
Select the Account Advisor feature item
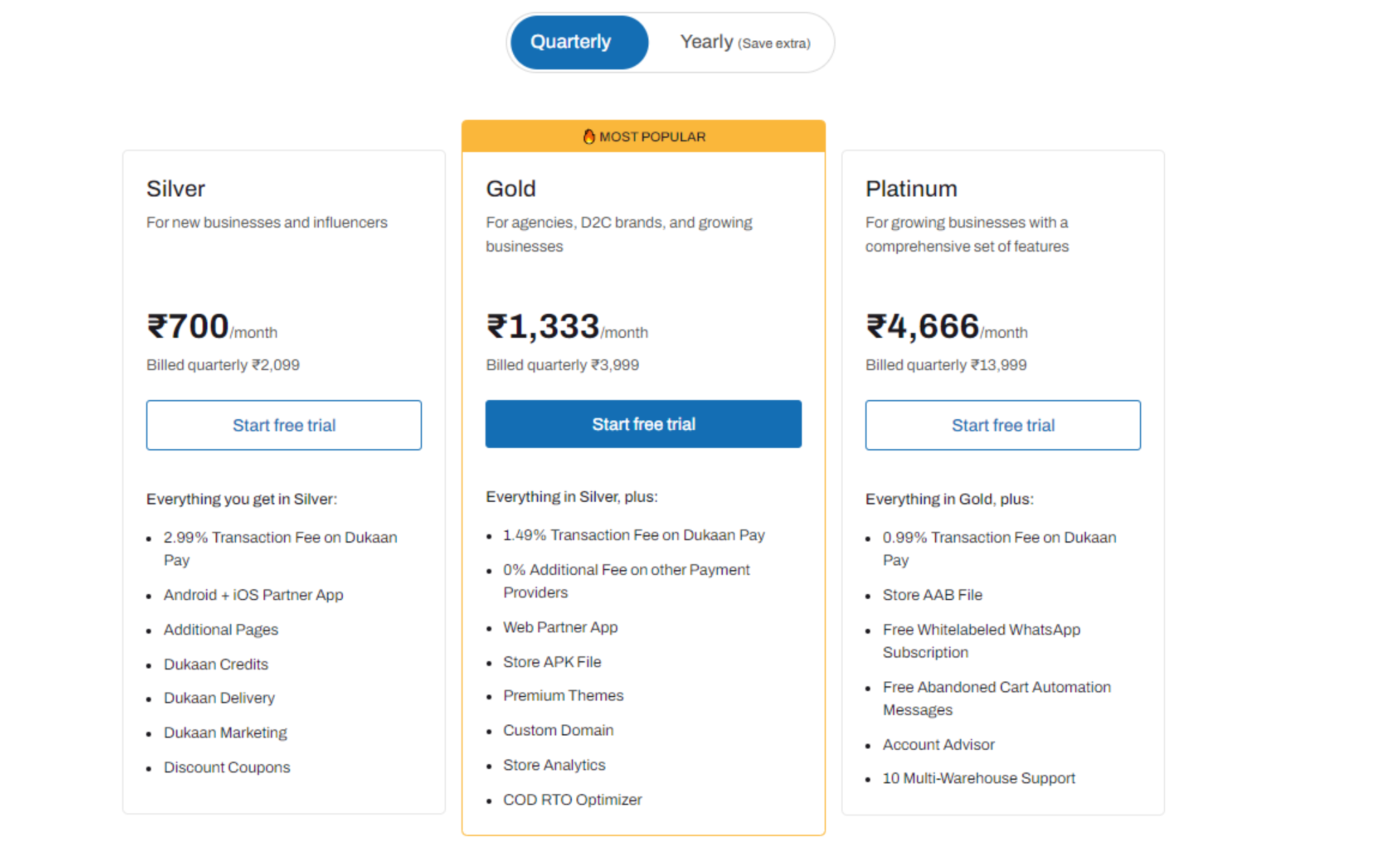[938, 745]
